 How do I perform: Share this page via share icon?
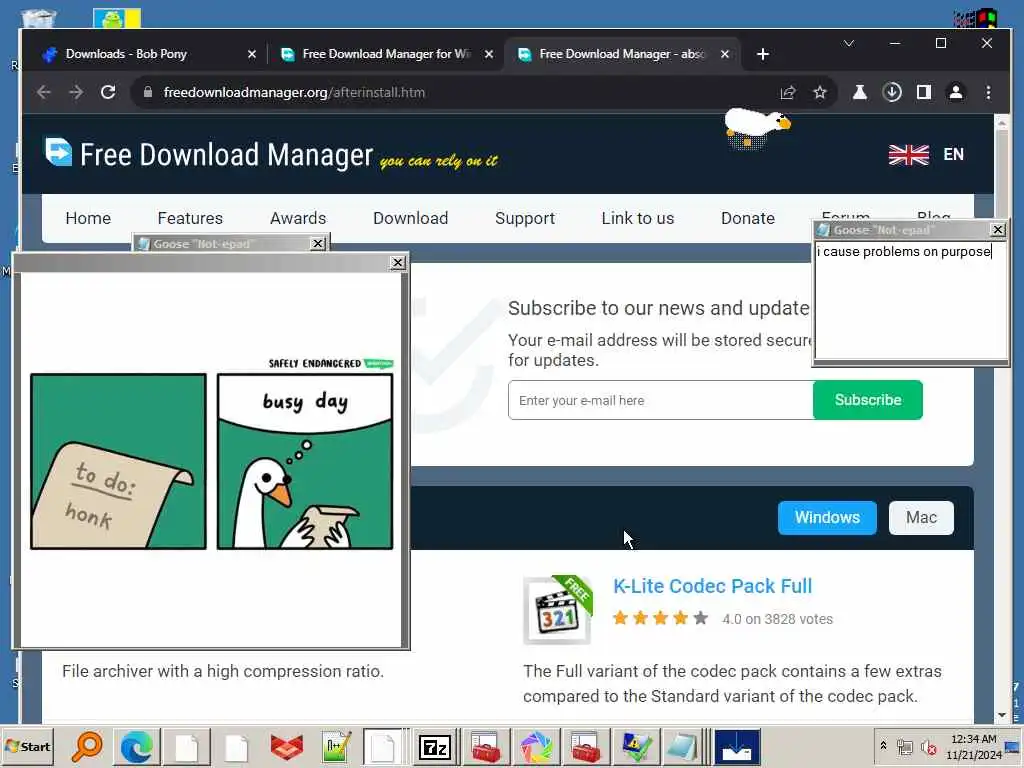[x=788, y=92]
